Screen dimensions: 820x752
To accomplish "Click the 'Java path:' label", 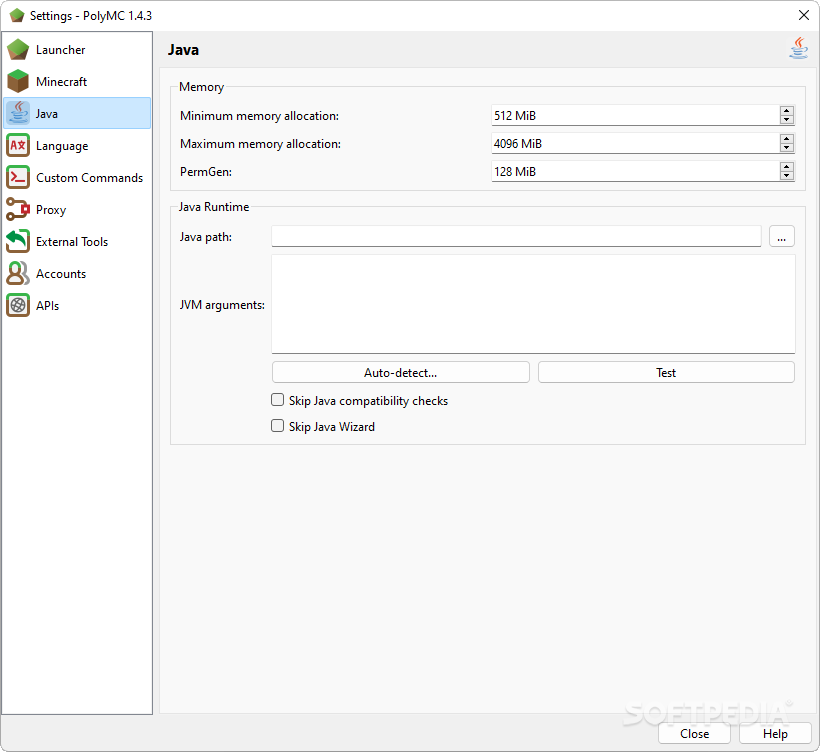I will [206, 237].
